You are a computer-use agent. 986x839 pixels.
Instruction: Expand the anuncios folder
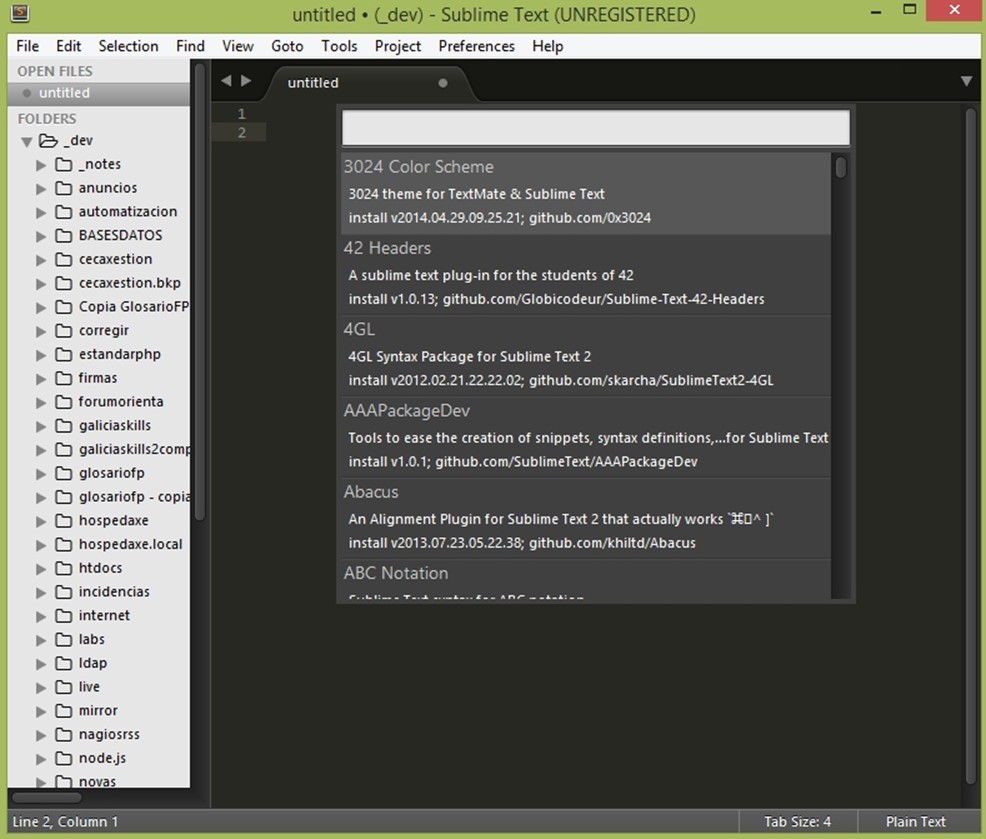tap(41, 188)
